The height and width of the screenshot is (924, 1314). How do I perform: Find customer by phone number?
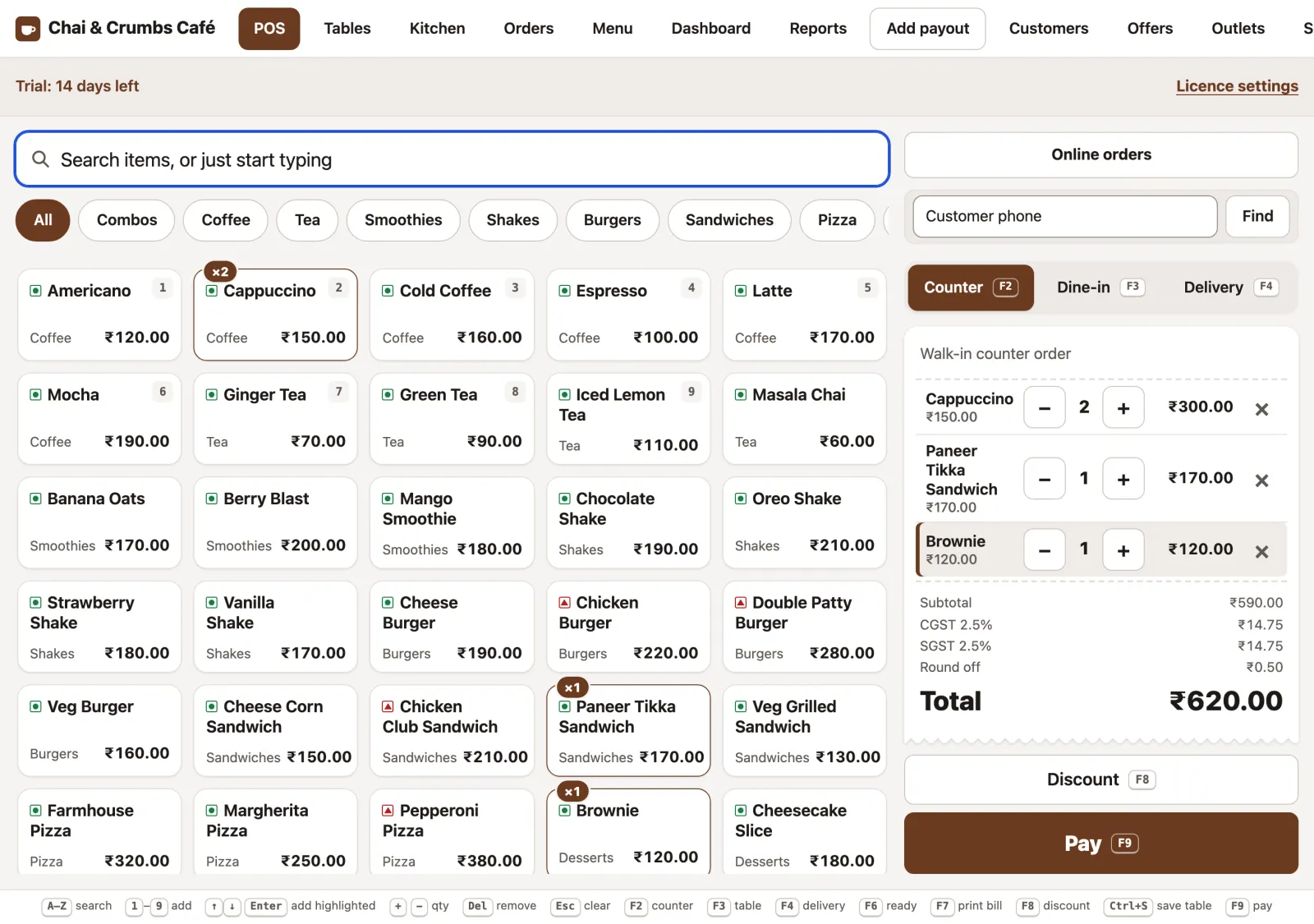pos(1257,216)
